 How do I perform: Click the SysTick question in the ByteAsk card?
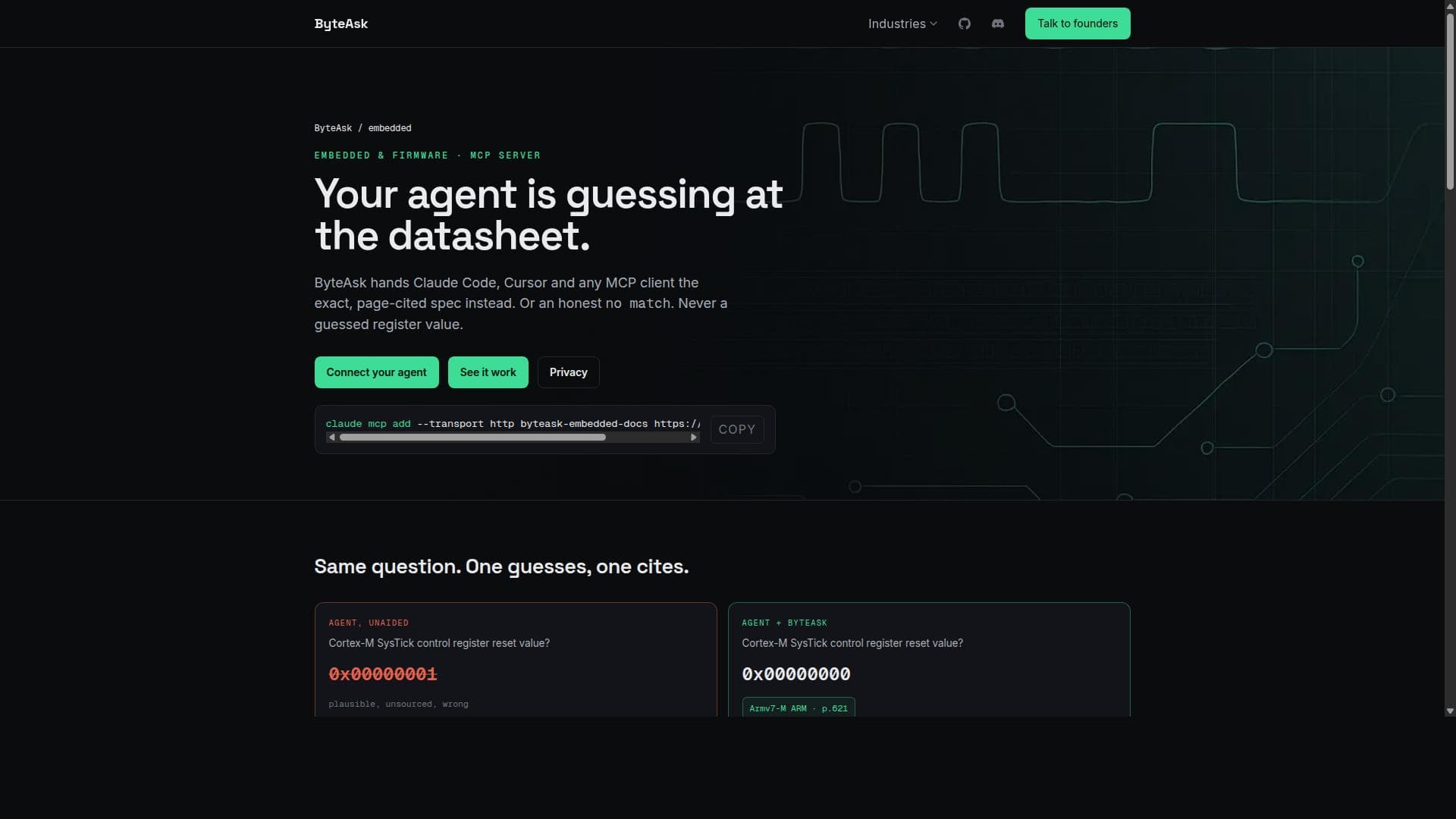point(852,643)
